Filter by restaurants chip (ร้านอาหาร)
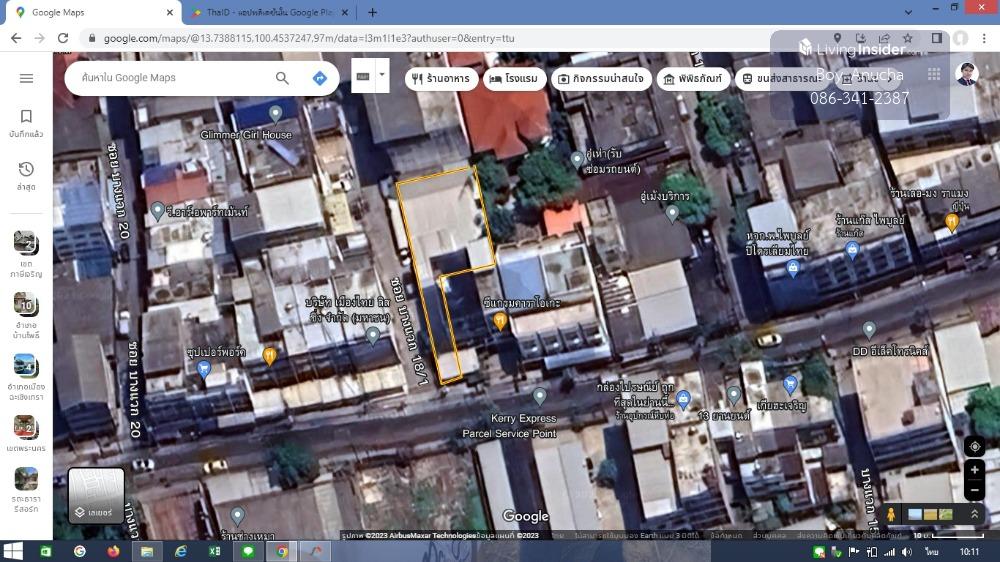 click(x=441, y=79)
